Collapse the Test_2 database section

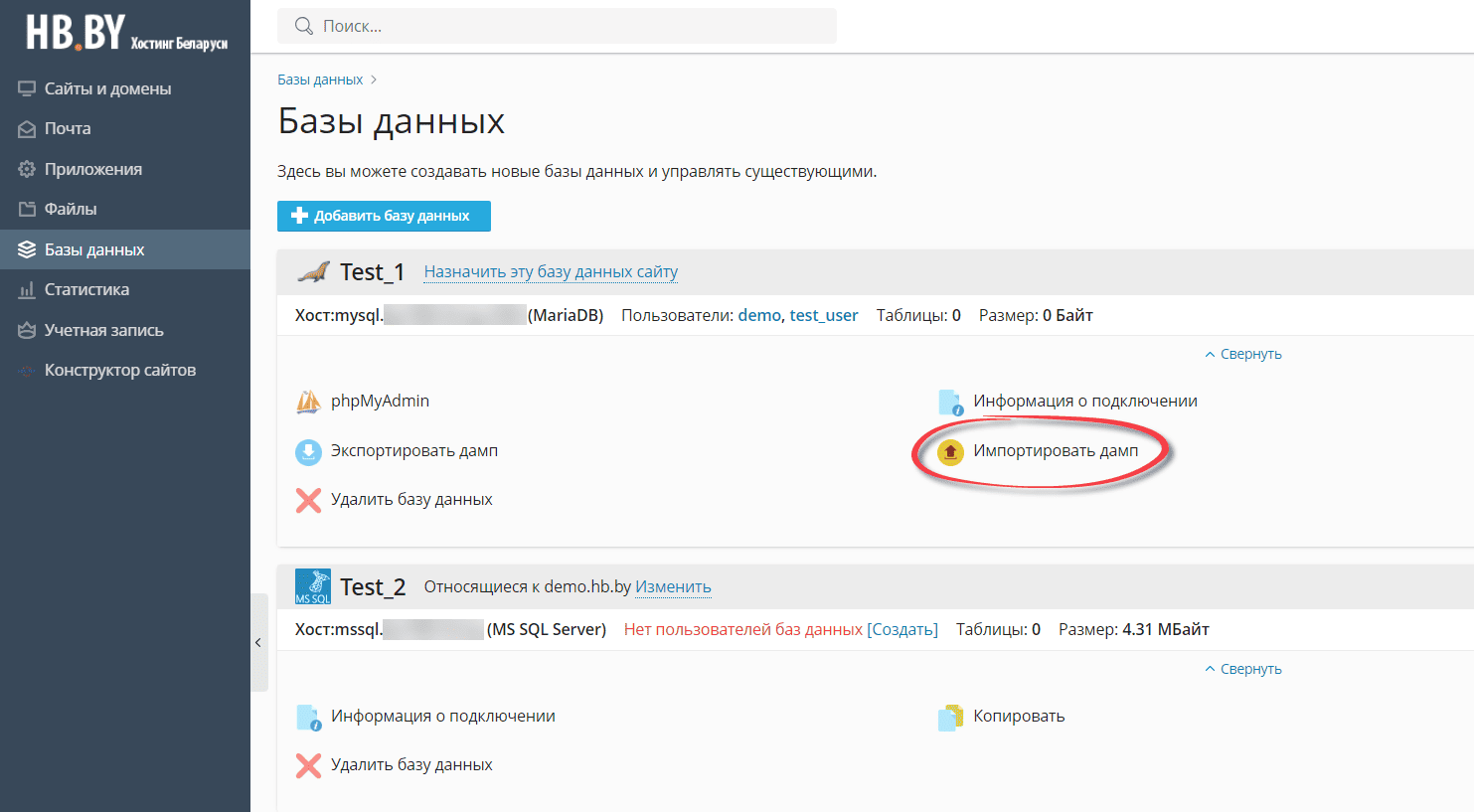pos(1242,669)
